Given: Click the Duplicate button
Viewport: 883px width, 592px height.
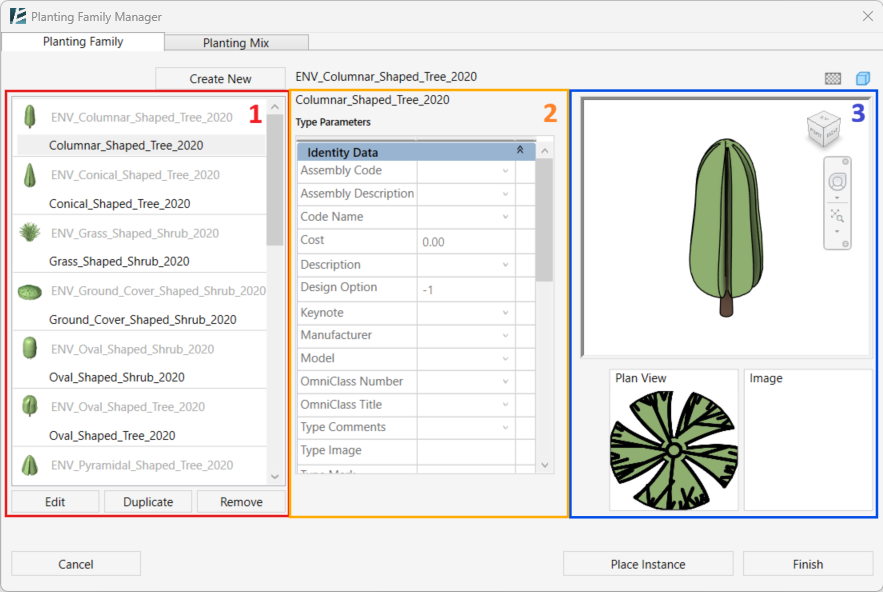Looking at the screenshot, I should point(148,502).
